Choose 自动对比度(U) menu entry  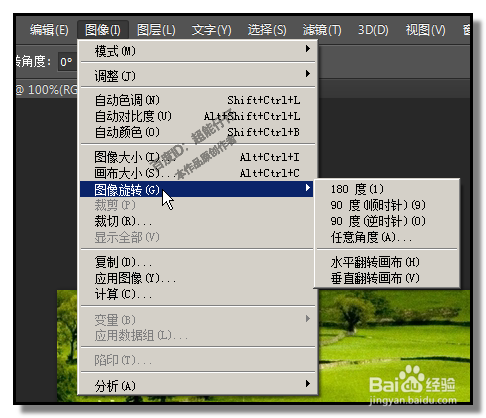(x=197, y=116)
